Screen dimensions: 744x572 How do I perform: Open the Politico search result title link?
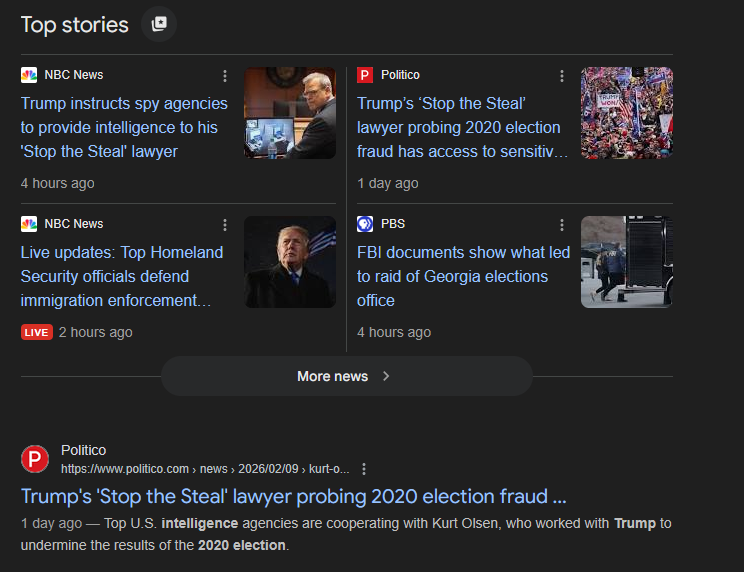294,496
